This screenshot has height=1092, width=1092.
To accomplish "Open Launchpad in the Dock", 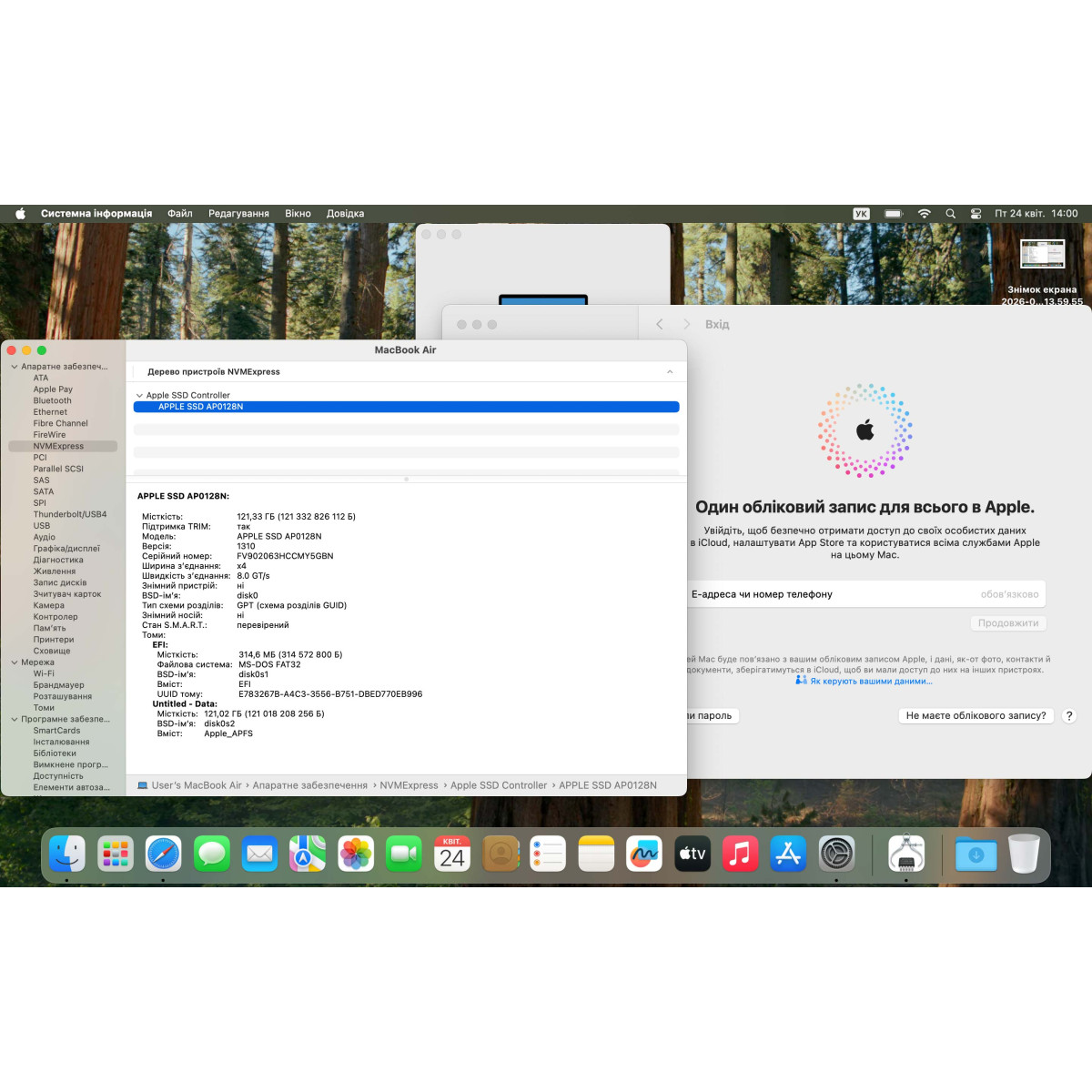I will tap(116, 854).
